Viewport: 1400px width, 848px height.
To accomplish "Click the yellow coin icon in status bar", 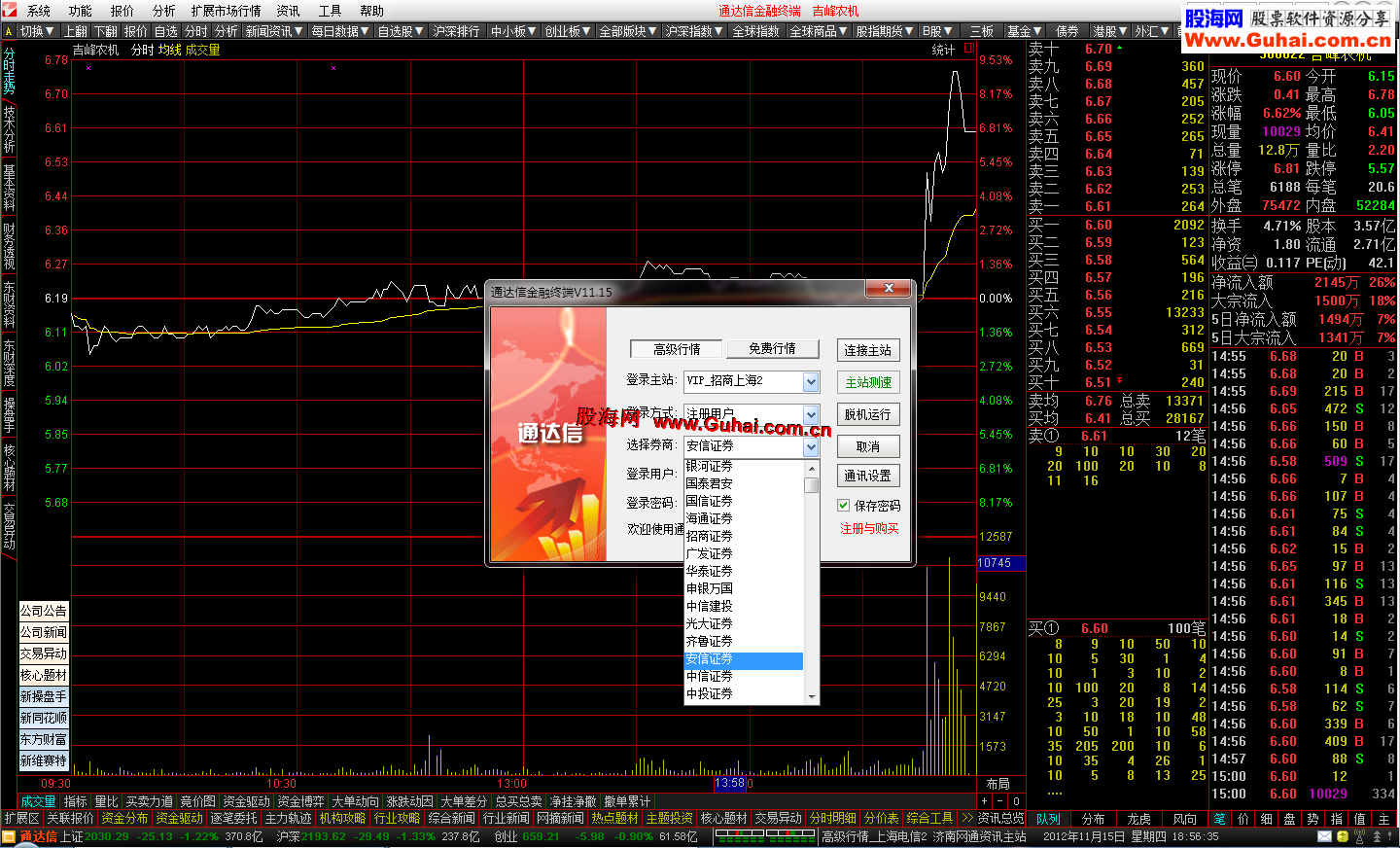I will (1343, 836).
